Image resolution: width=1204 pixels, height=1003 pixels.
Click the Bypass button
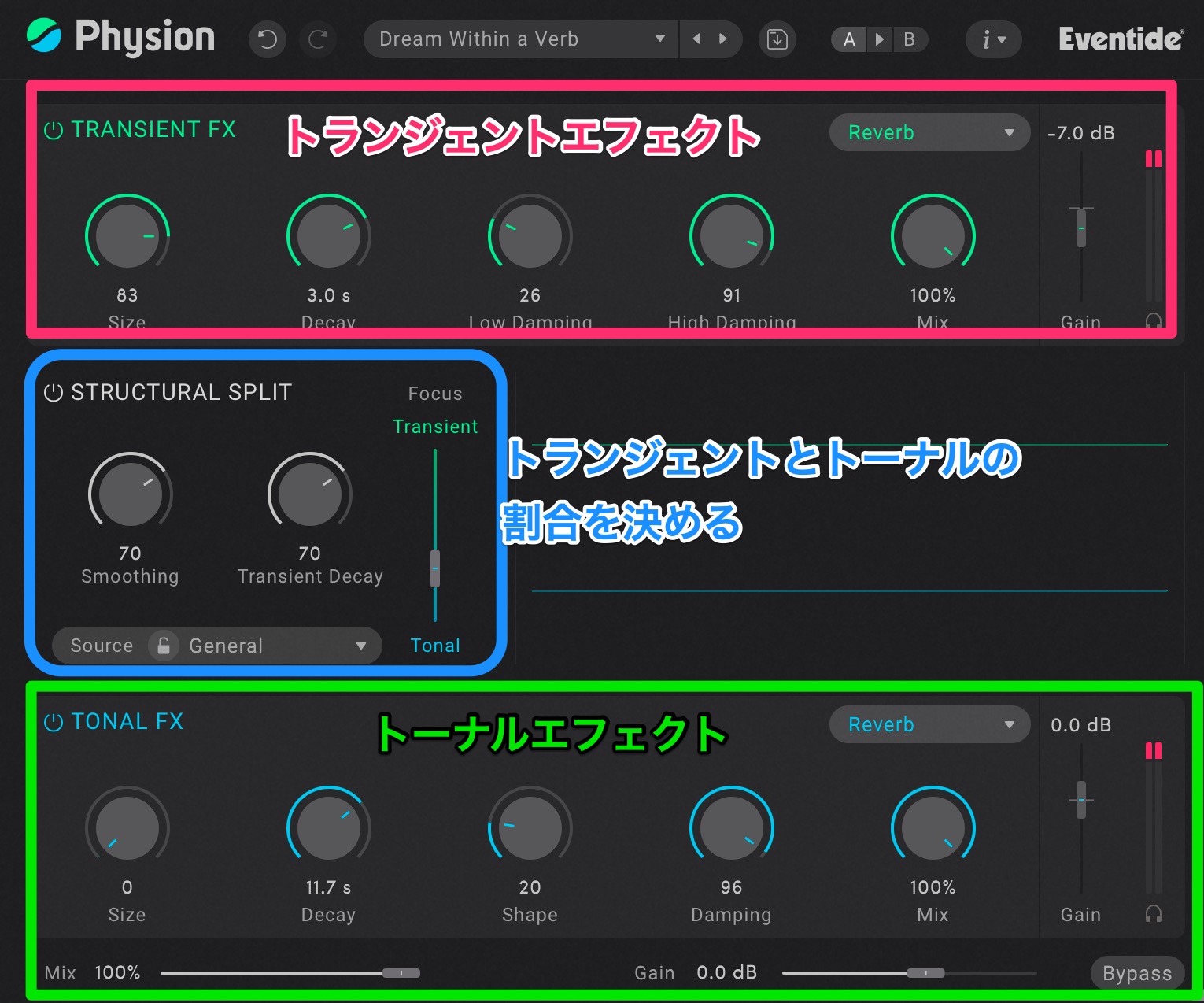pyautogui.click(x=1136, y=974)
